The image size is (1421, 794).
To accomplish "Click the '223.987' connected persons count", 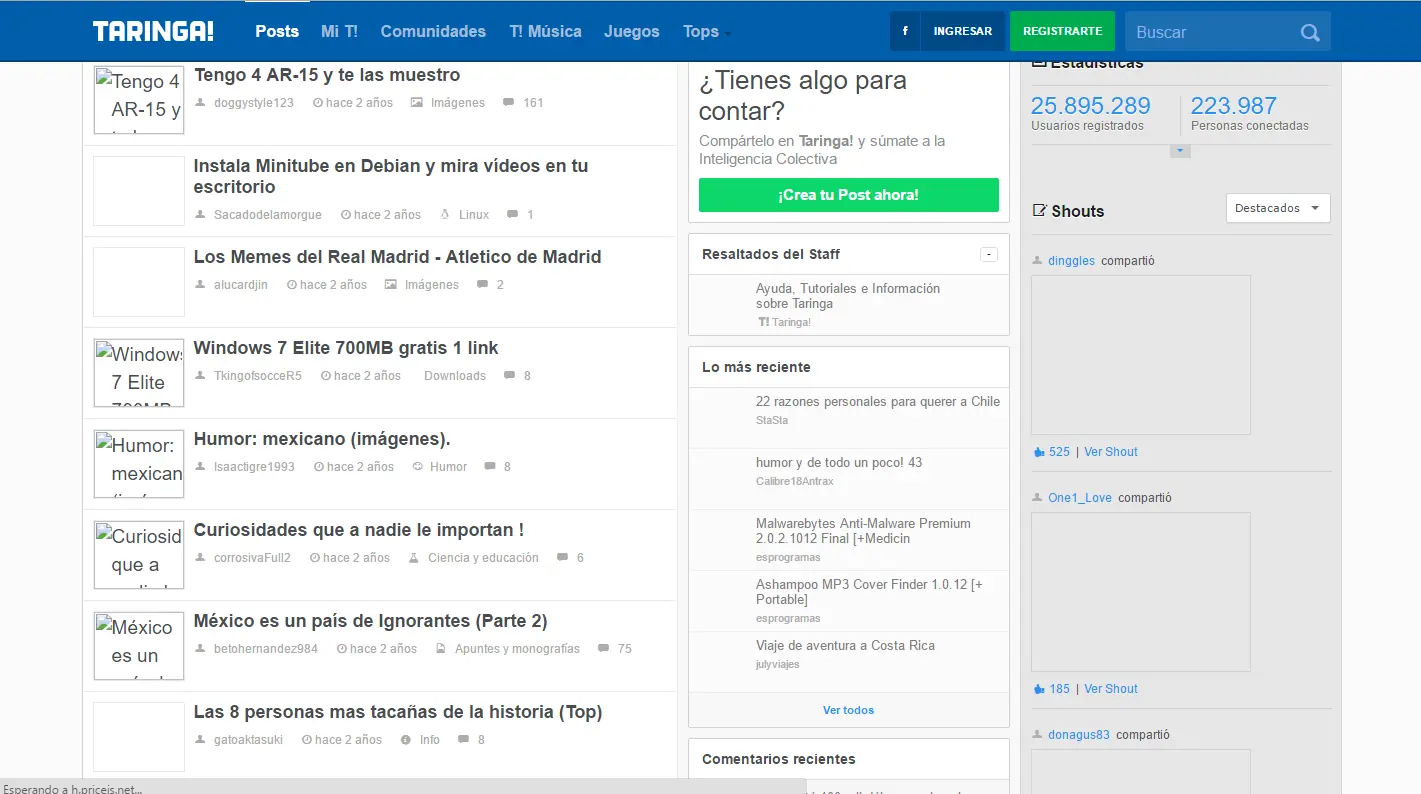I will click(x=1234, y=106).
